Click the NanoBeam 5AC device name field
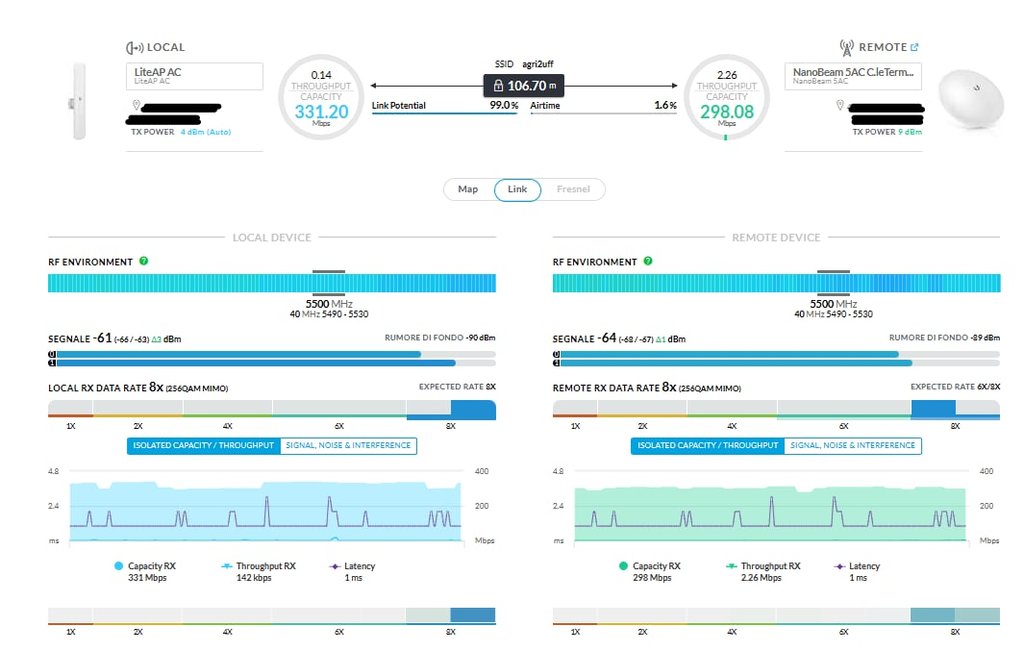 [853, 76]
